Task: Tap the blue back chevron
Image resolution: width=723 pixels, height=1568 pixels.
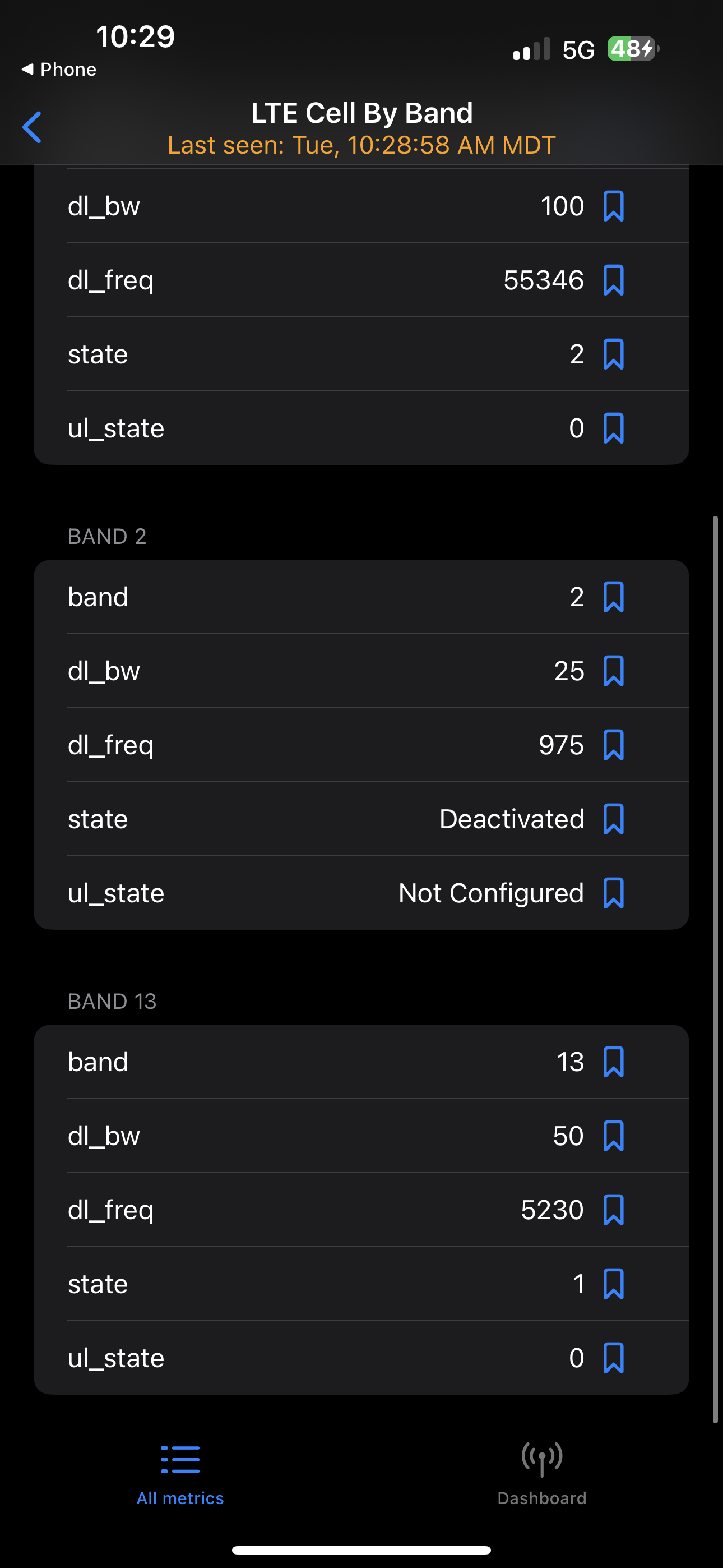Action: tap(33, 127)
